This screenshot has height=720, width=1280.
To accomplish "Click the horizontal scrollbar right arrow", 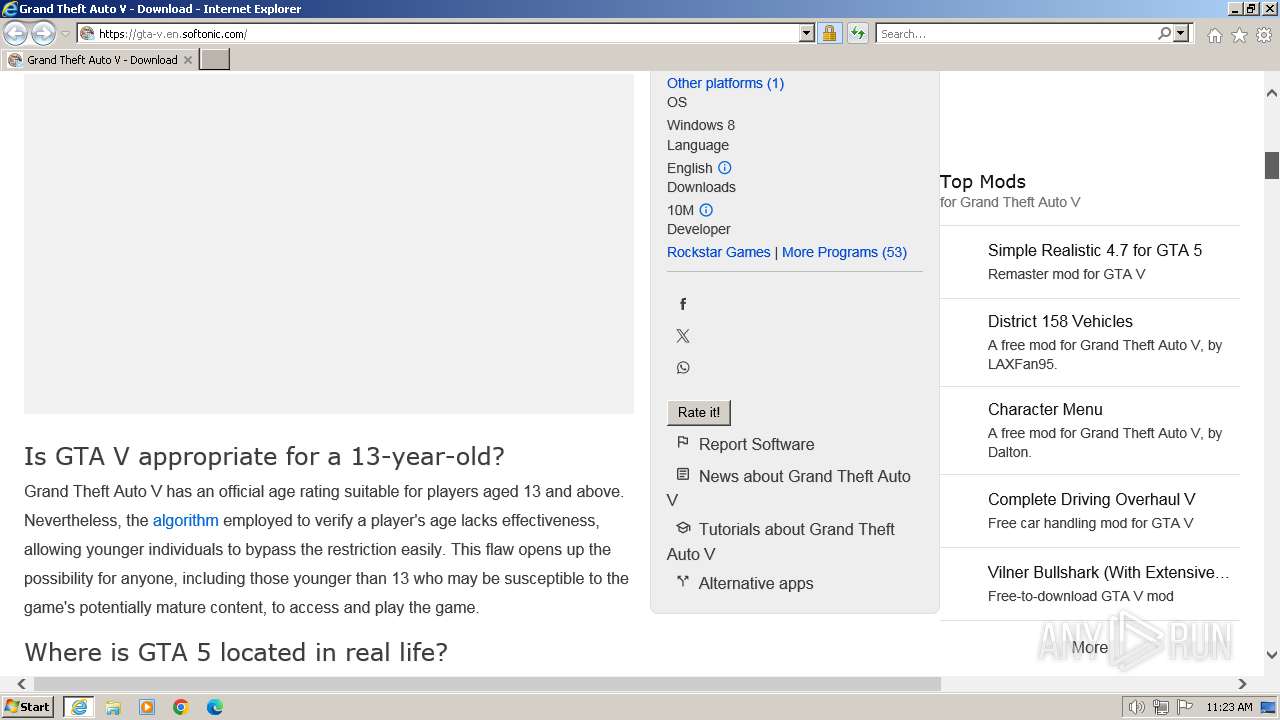I will point(1242,684).
